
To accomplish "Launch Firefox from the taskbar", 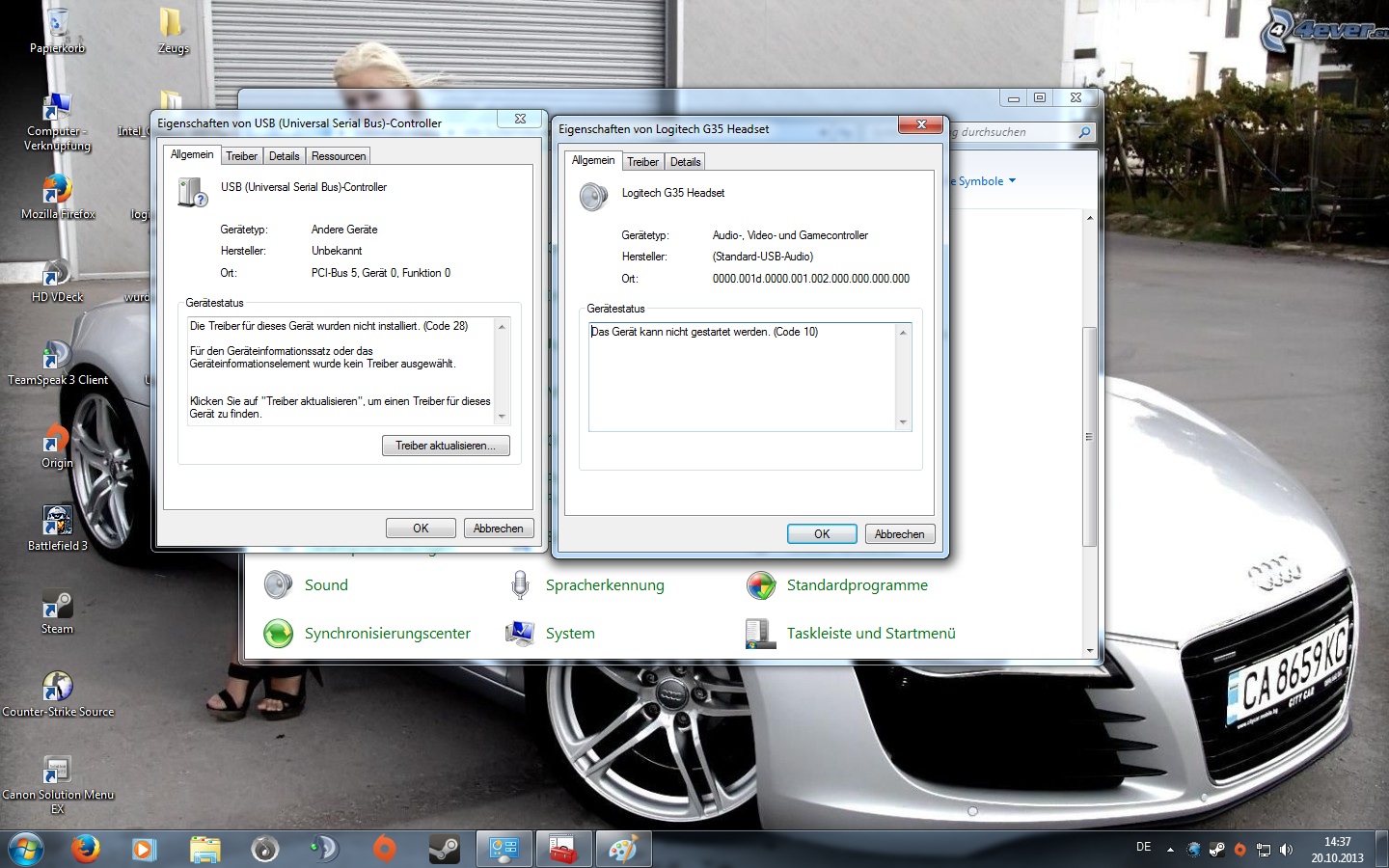I will coord(86,849).
